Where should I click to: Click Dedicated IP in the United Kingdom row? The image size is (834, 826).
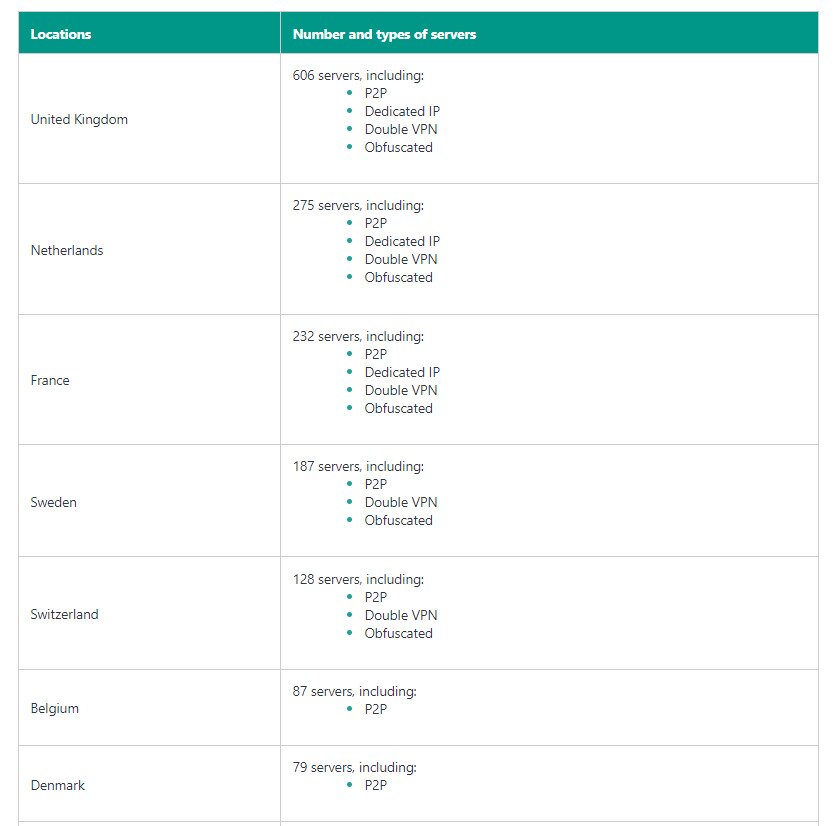pos(402,111)
